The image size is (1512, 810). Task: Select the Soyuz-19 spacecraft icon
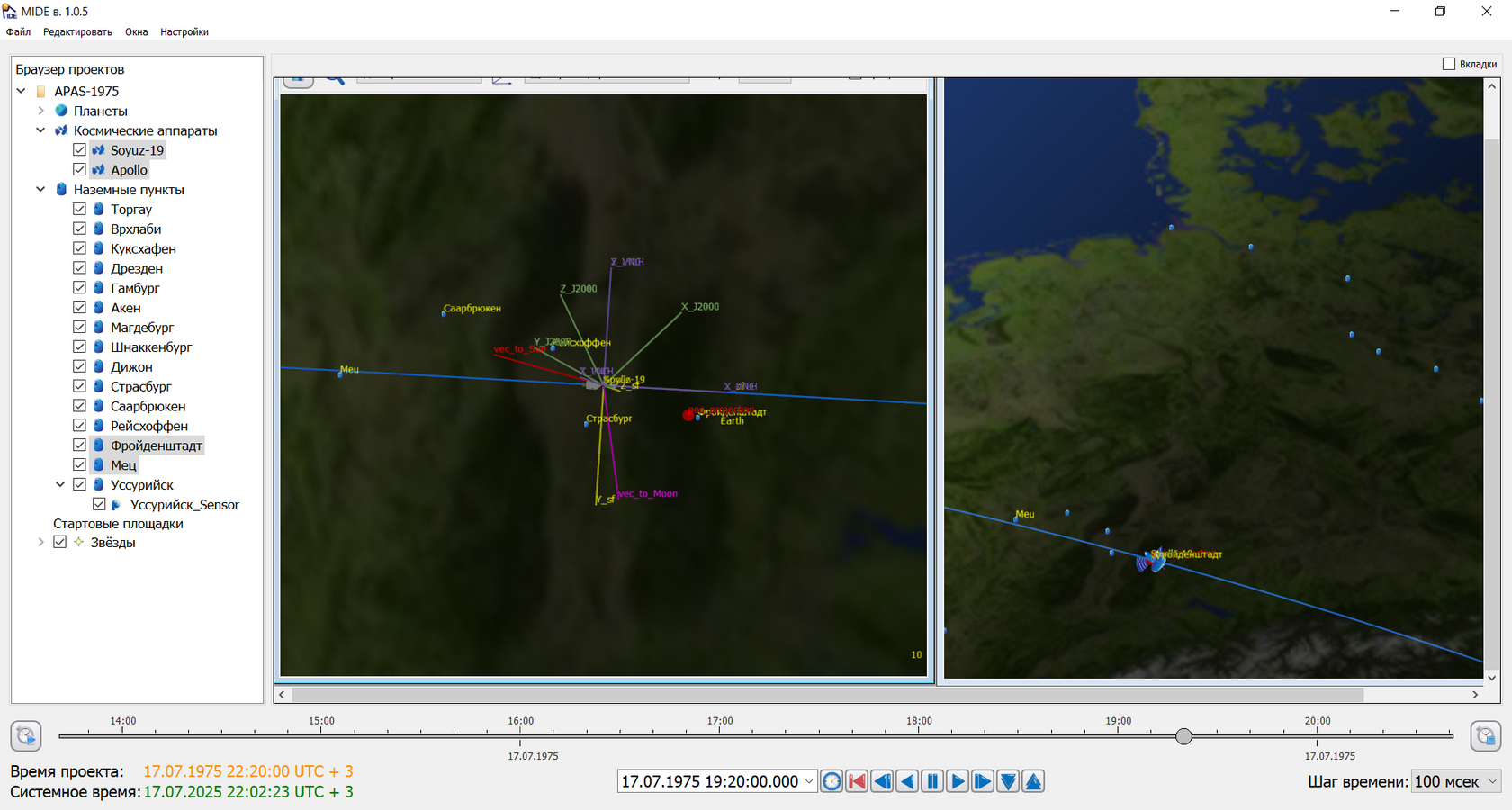99,150
